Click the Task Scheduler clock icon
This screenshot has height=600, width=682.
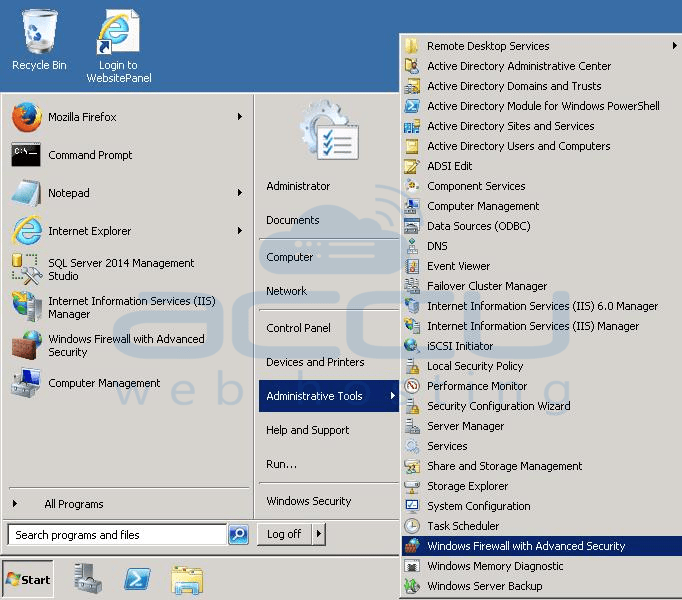(x=412, y=526)
